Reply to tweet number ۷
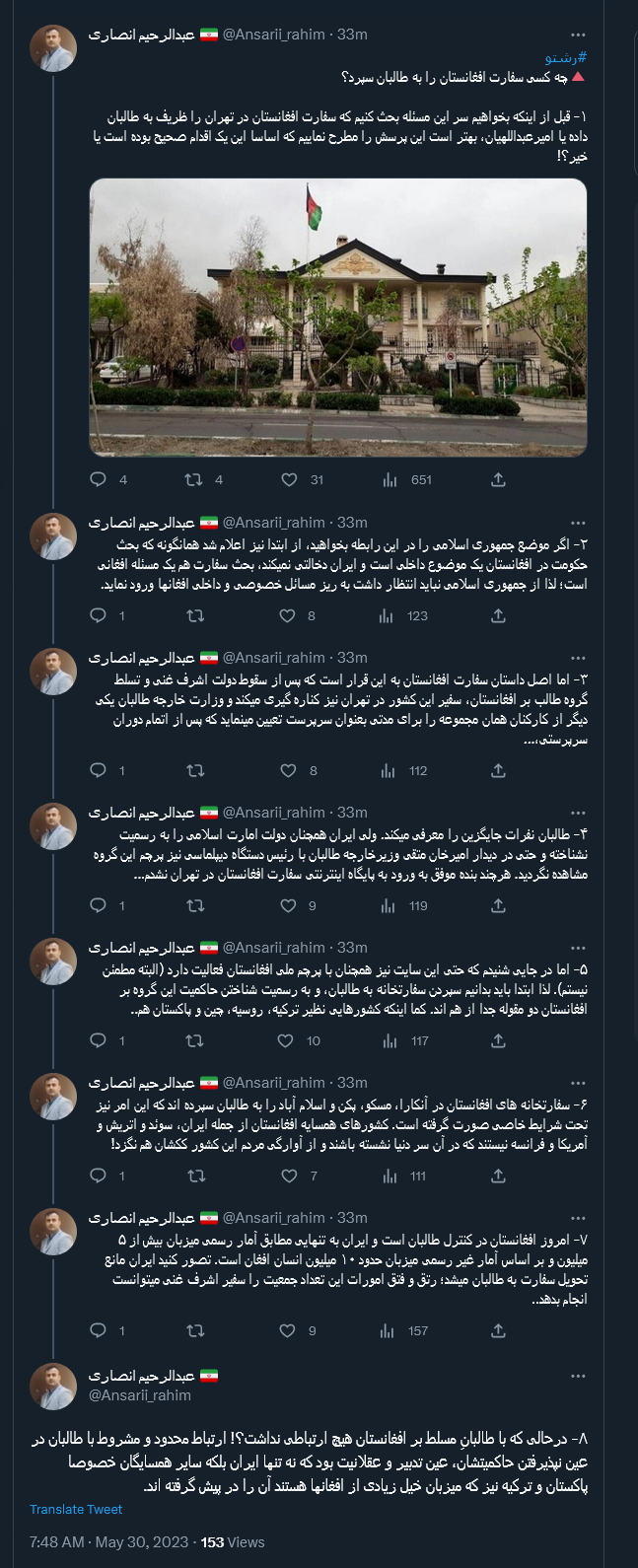 (97, 1330)
